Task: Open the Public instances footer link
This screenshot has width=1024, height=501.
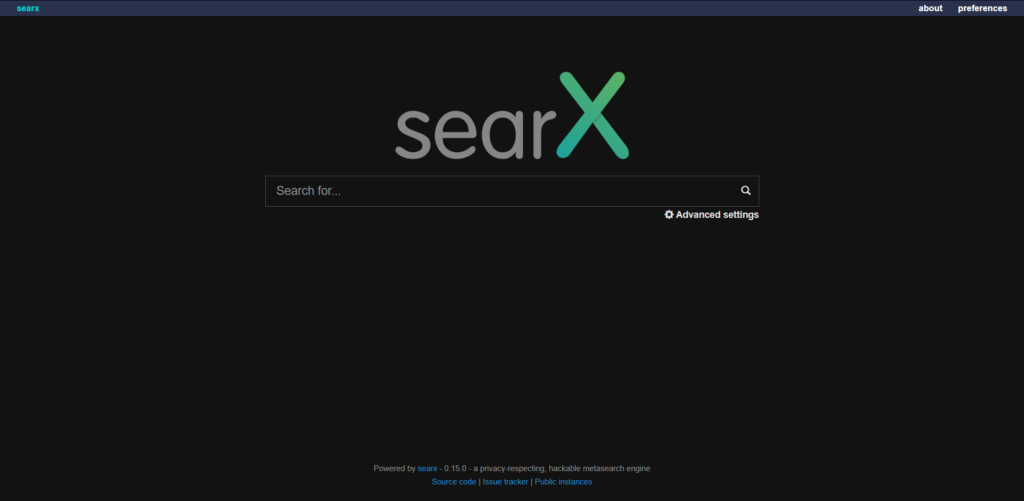Action: tap(563, 482)
